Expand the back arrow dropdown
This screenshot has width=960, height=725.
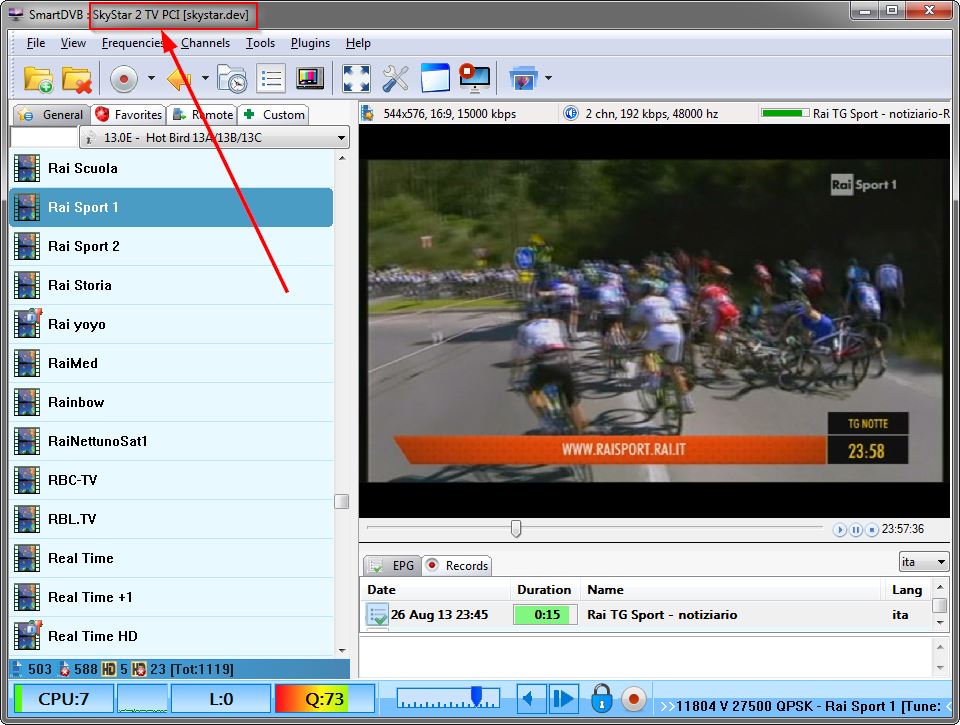pos(205,78)
